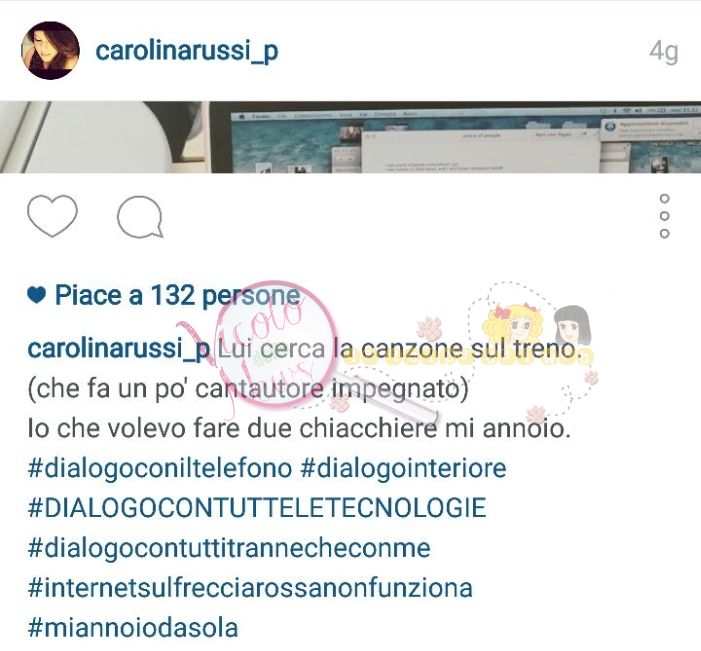Click the post photo of laptop screen

point(350,137)
